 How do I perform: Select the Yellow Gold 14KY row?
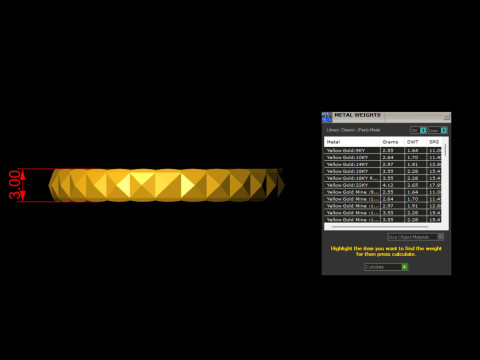(383, 164)
